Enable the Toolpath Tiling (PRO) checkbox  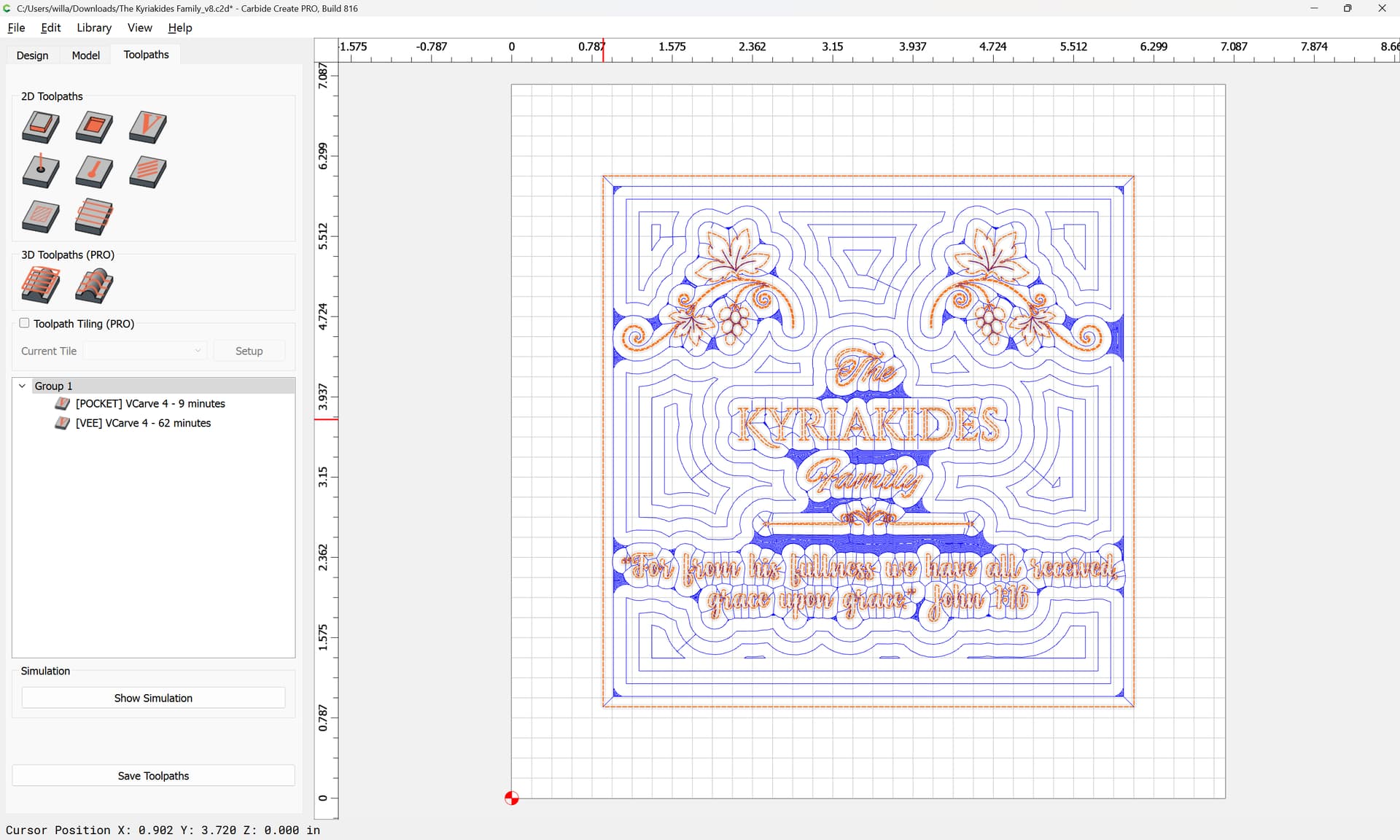coord(24,323)
